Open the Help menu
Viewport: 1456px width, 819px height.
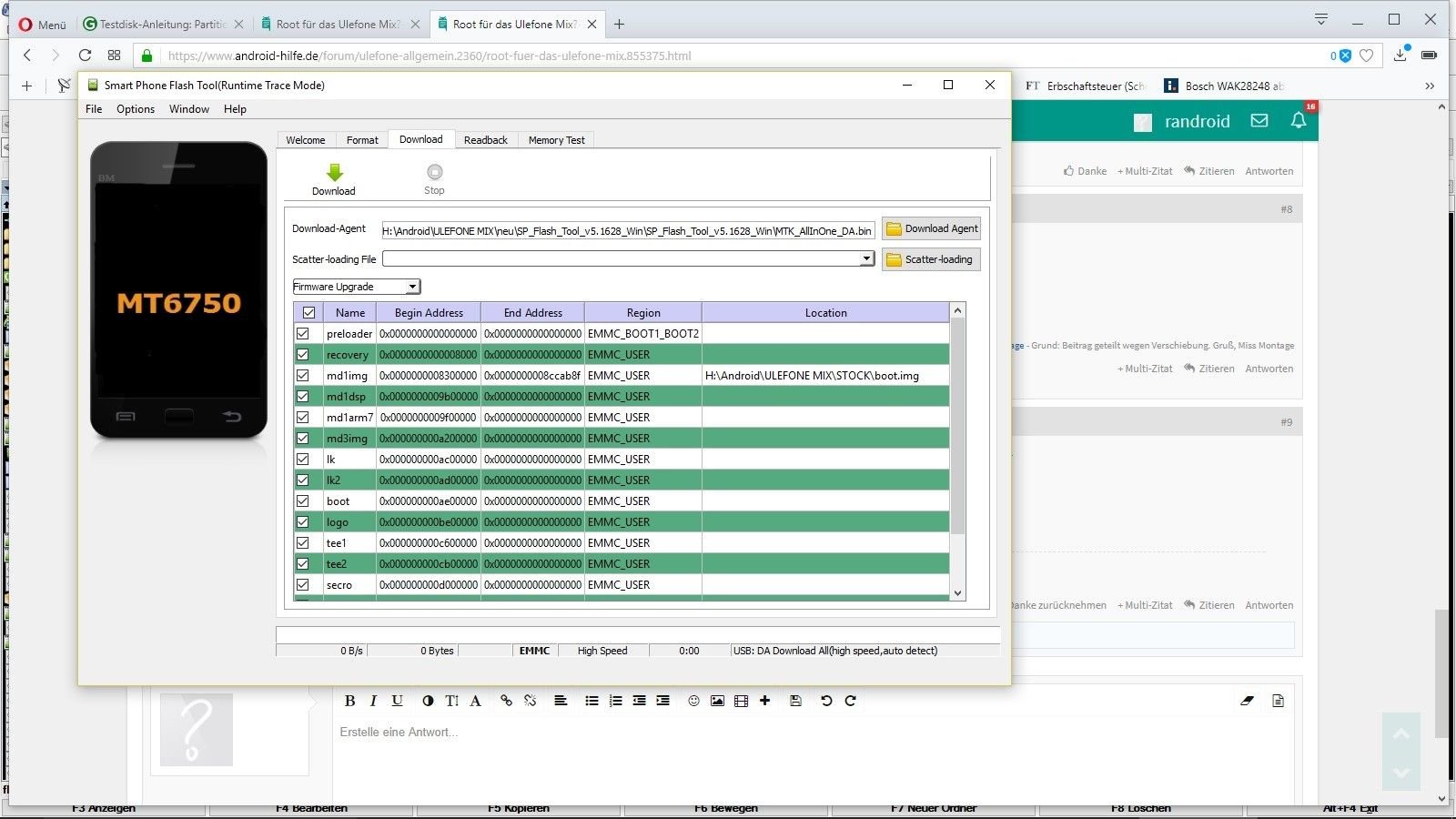click(235, 109)
